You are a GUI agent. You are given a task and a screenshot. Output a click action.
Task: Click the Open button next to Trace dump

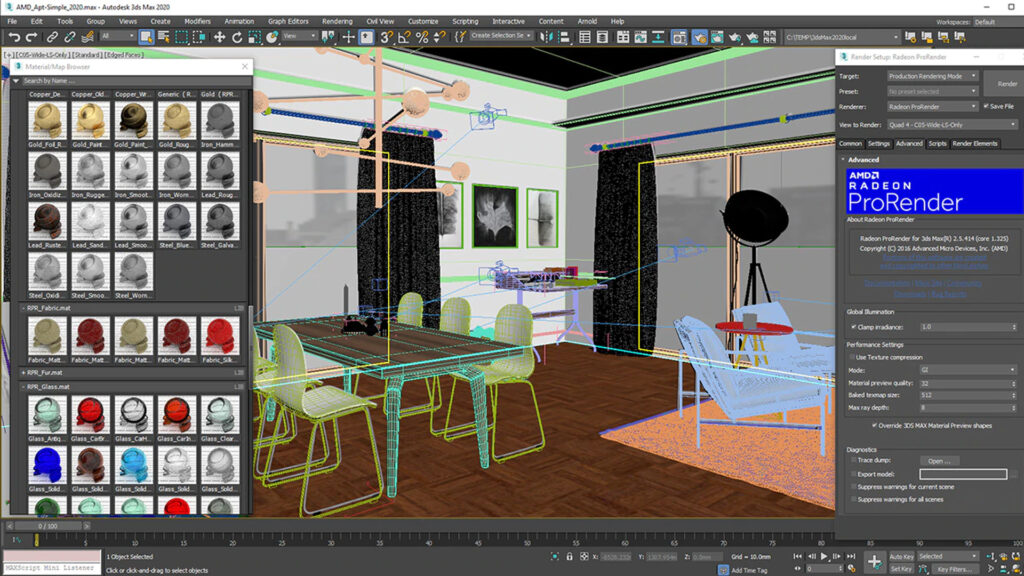[939, 461]
